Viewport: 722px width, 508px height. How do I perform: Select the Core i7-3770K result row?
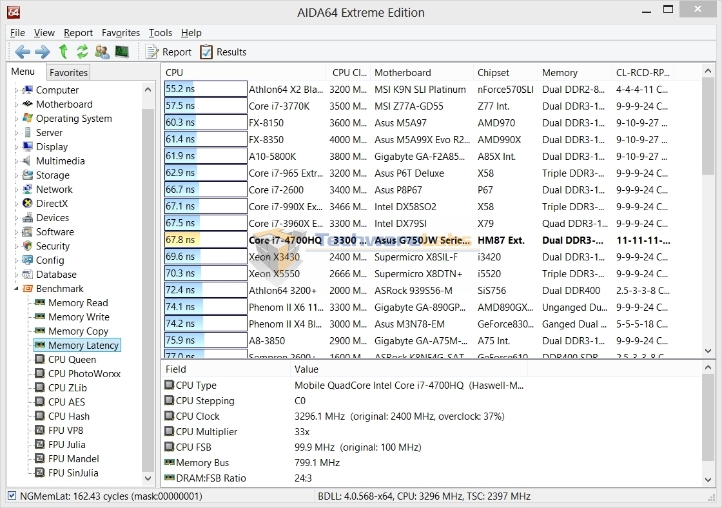[417, 106]
